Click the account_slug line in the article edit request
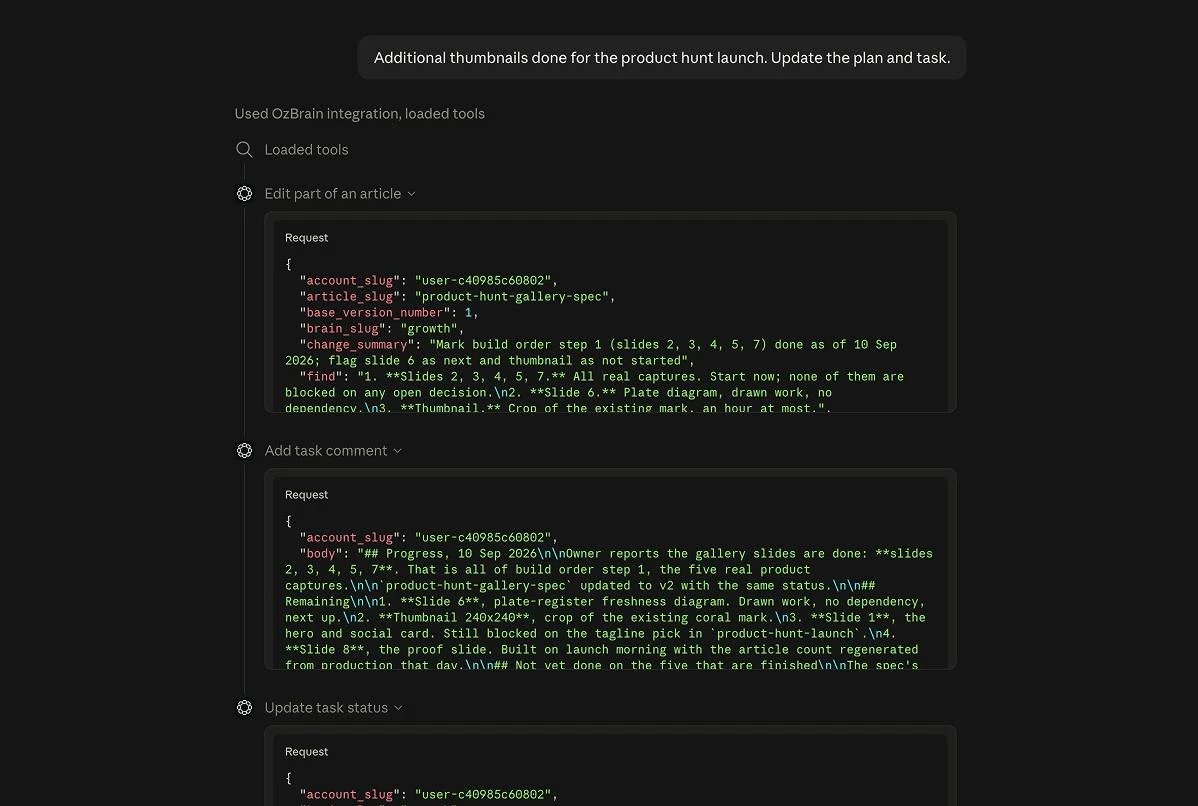This screenshot has height=806, width=1198. tap(429, 281)
